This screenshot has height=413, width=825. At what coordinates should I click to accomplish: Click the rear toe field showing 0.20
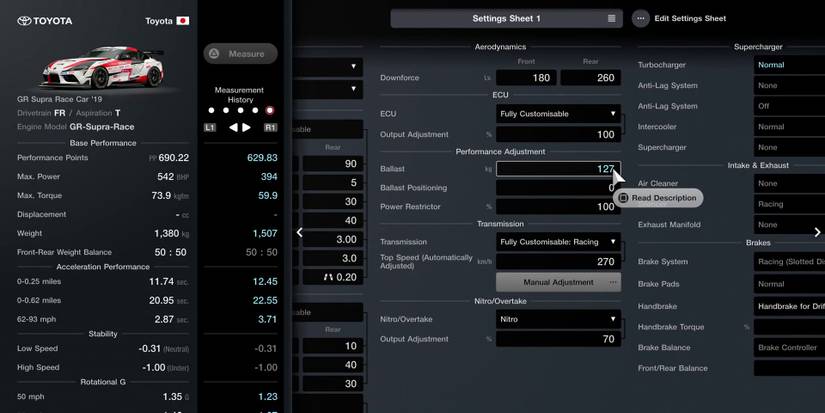[333, 277]
